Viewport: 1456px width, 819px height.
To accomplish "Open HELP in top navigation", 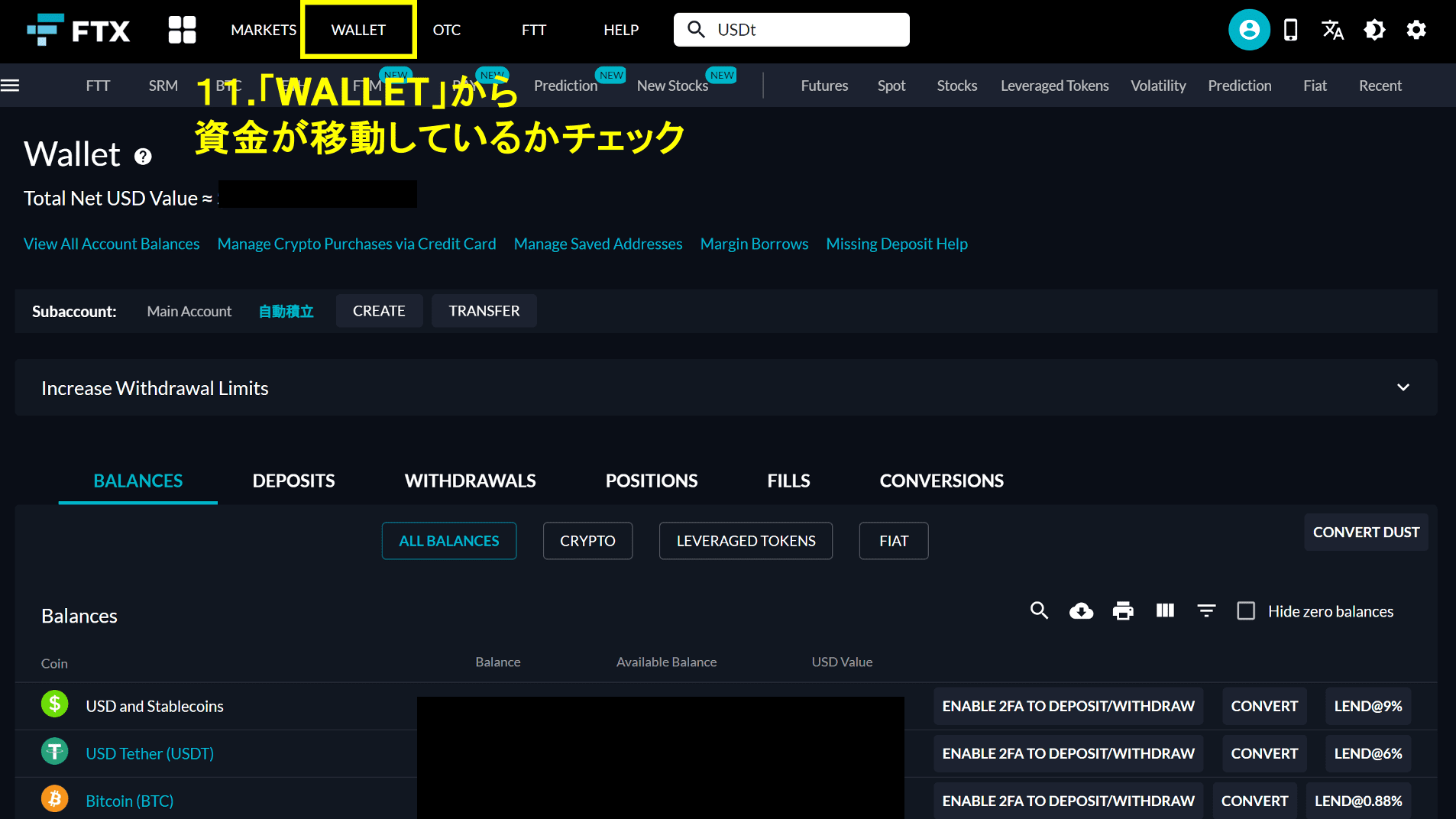I will click(x=621, y=30).
